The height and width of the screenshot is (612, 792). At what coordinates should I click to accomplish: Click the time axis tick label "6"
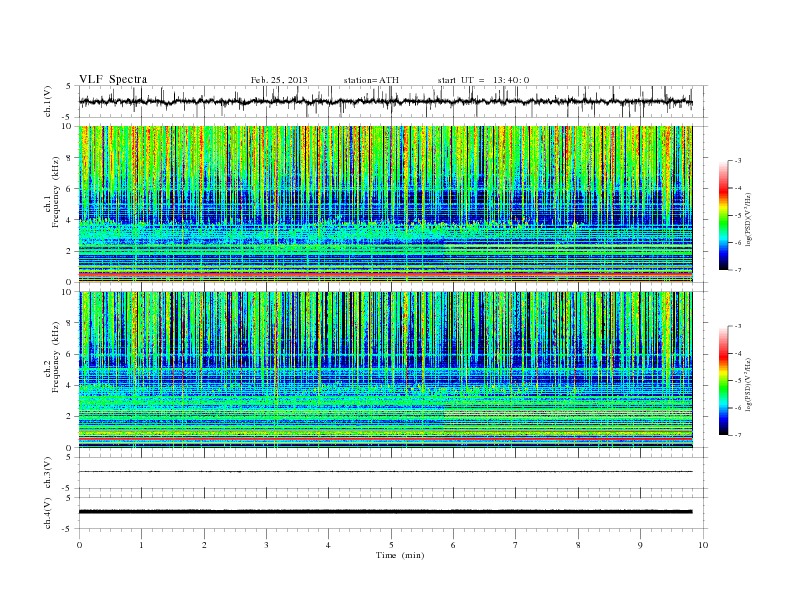(x=453, y=545)
